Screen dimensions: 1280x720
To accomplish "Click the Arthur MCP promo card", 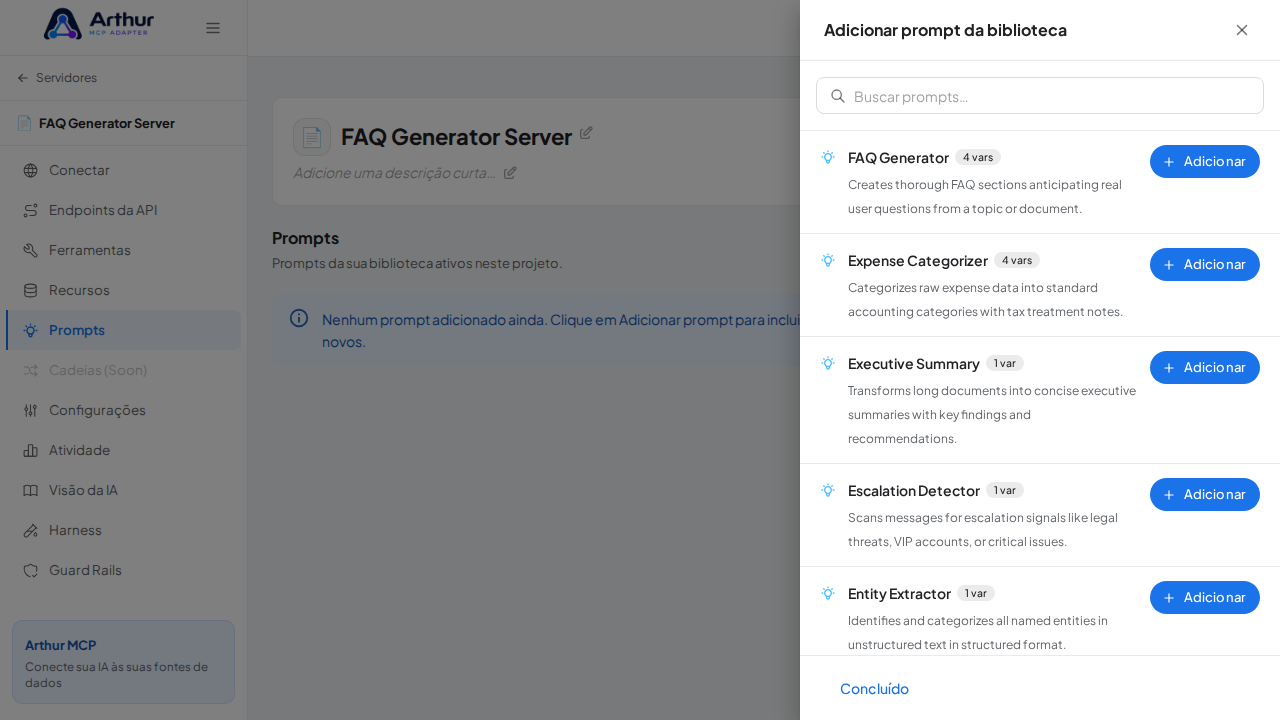I will click(123, 662).
